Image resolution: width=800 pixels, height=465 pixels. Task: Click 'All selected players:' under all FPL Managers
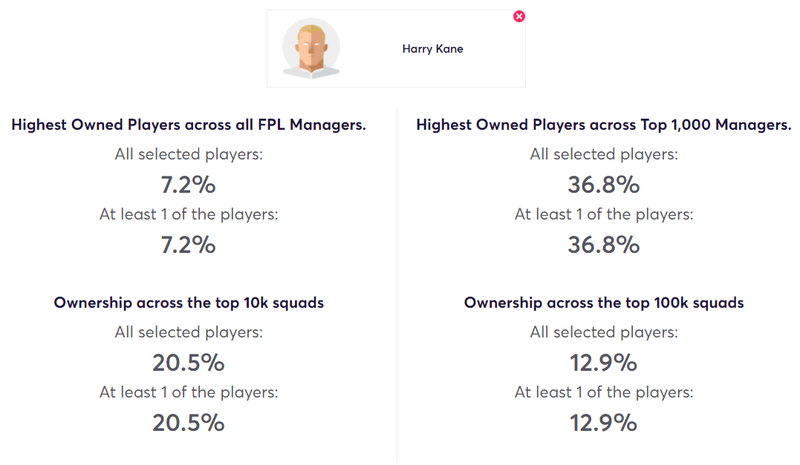tap(189, 154)
